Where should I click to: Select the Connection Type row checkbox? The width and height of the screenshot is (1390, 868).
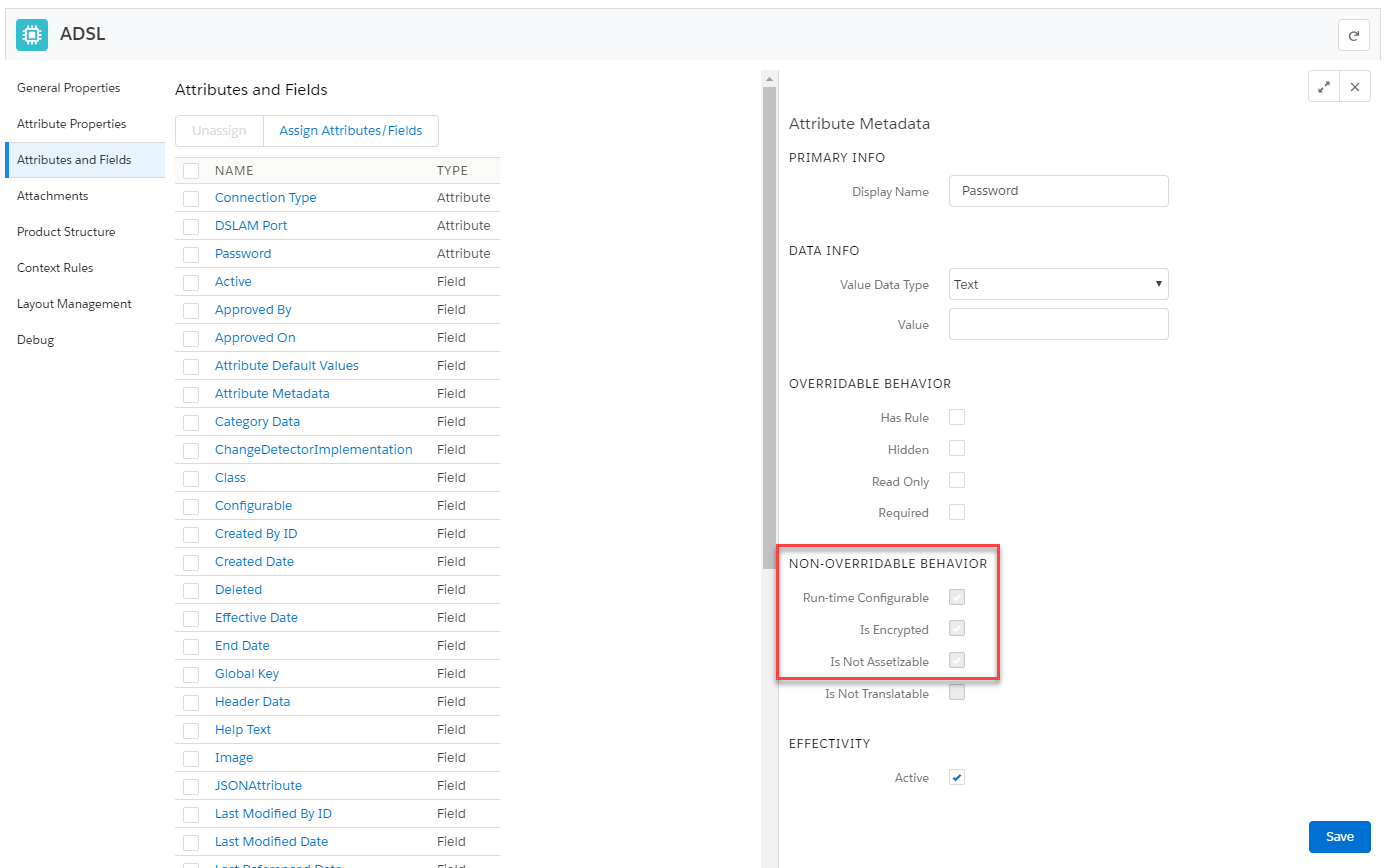(191, 198)
